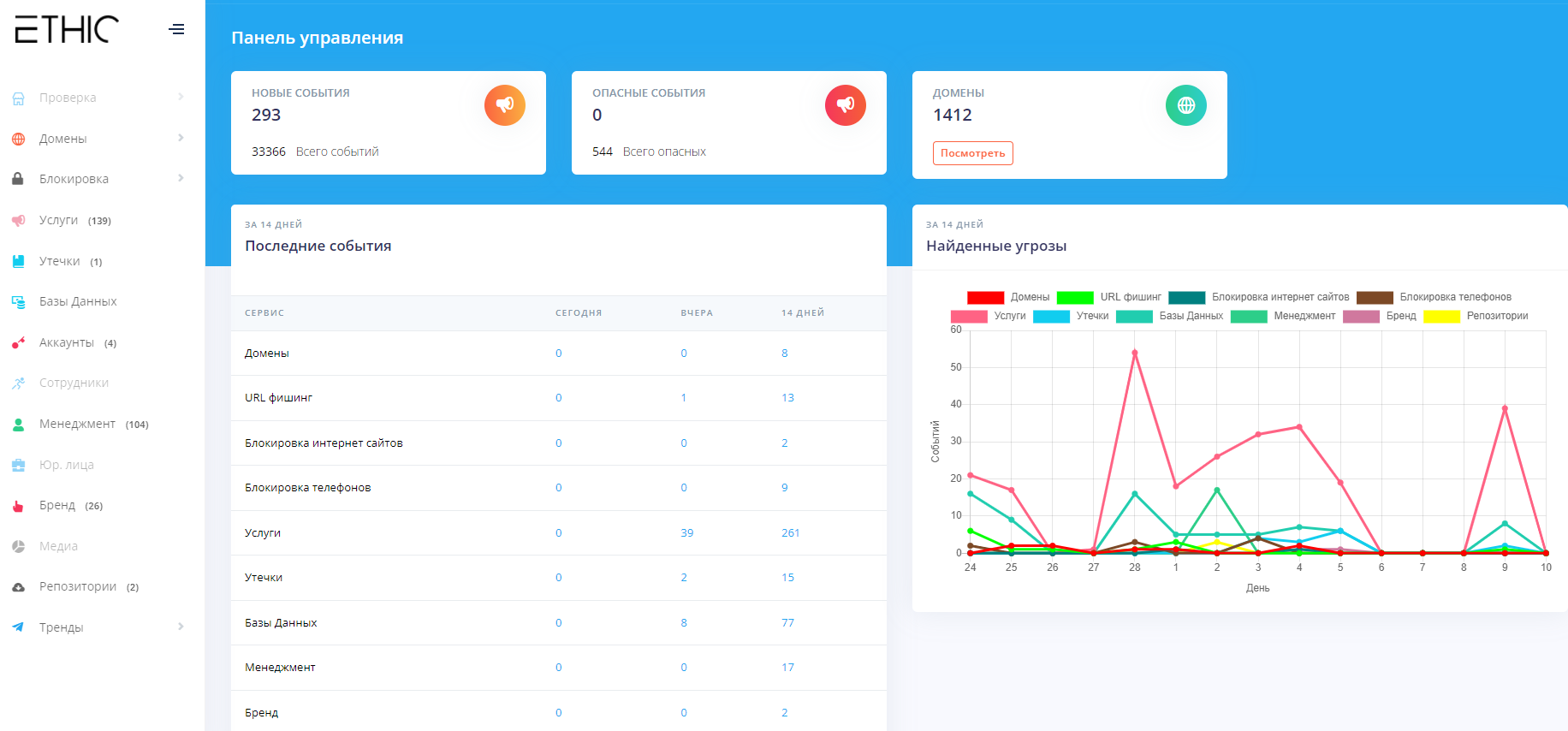
Task: Click the Посмотреть button
Action: (x=973, y=153)
